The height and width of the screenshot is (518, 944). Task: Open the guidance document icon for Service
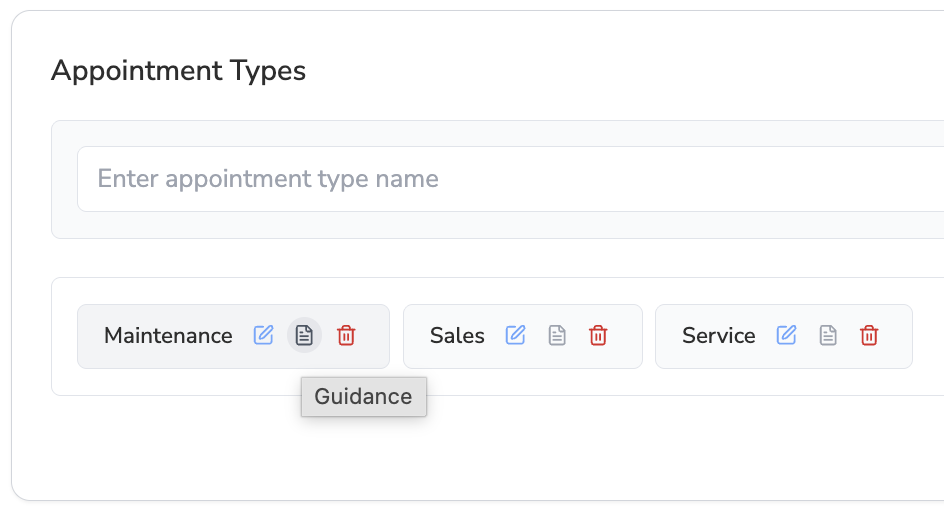(x=828, y=335)
